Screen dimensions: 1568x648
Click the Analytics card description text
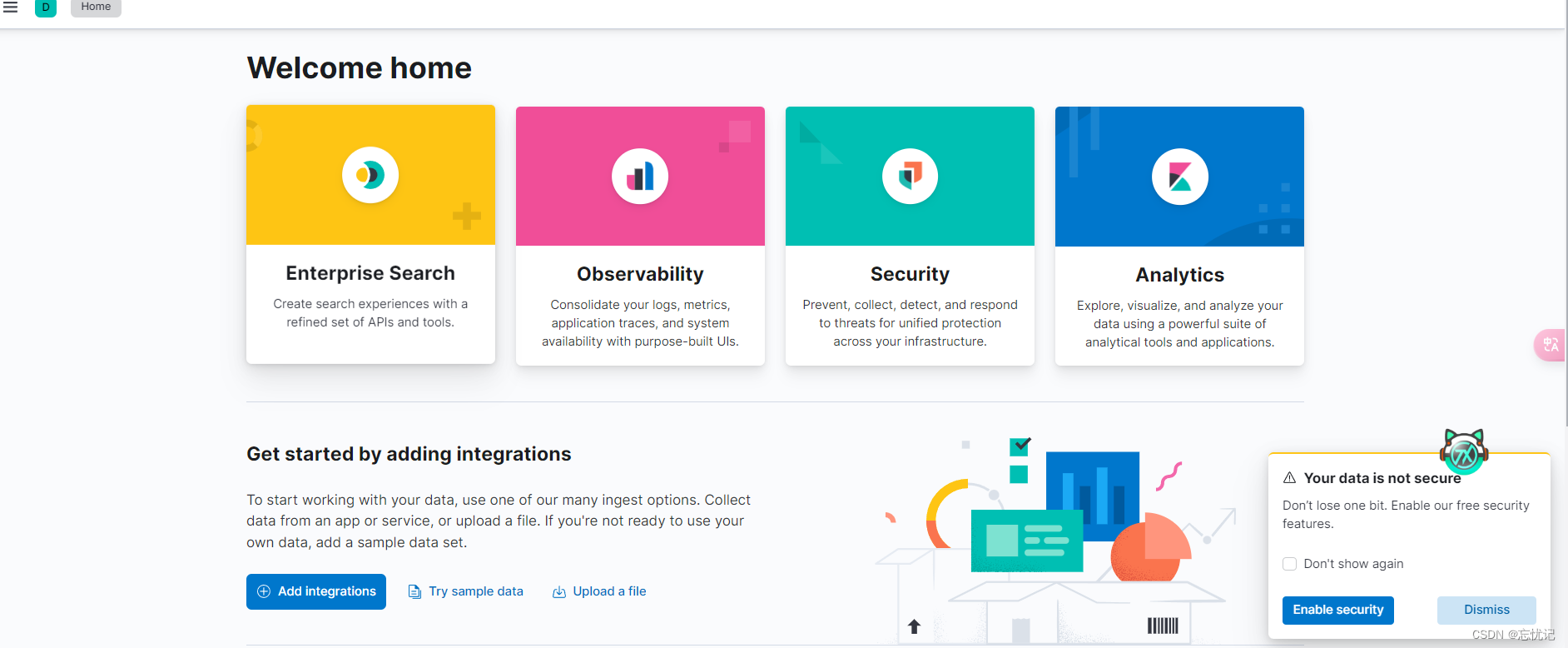[x=1179, y=324]
